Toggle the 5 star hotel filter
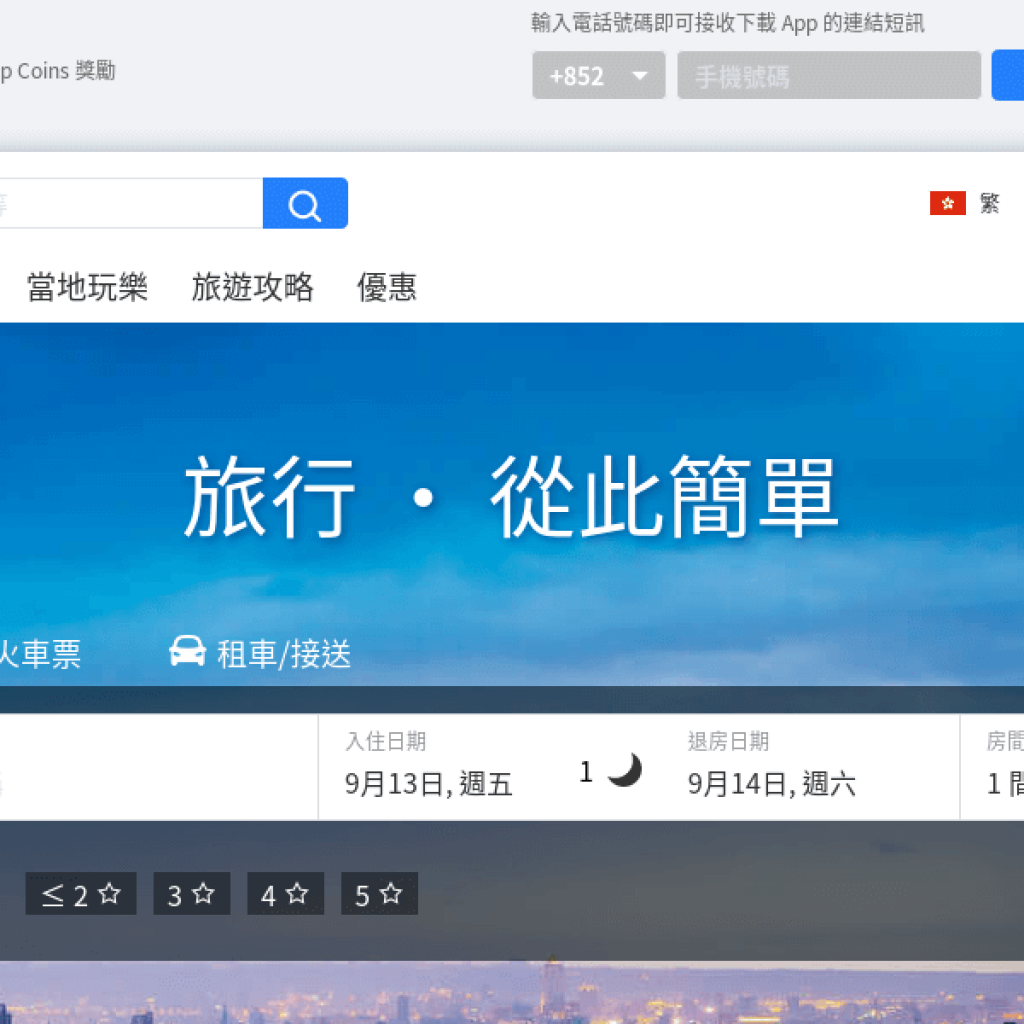This screenshot has width=1024, height=1024. [379, 894]
